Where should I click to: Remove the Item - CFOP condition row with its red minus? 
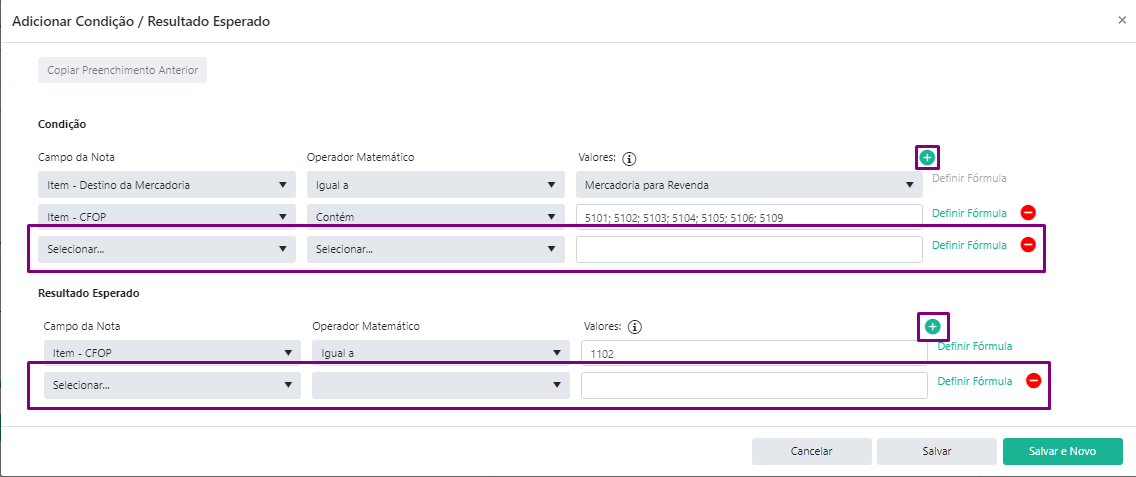(1028, 212)
